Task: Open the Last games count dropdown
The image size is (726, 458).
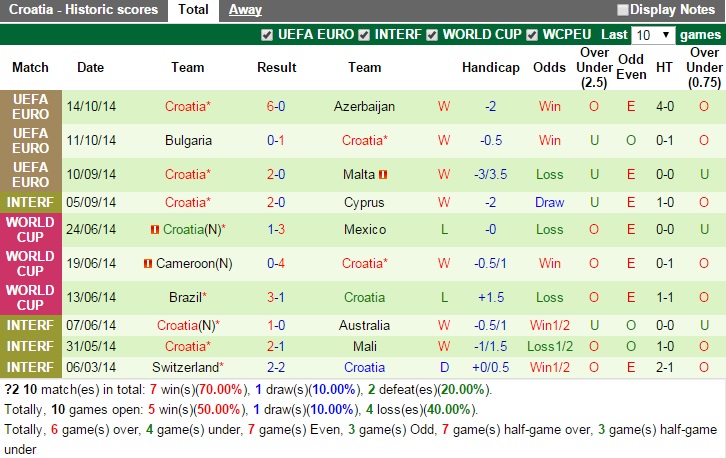Action: coord(654,35)
